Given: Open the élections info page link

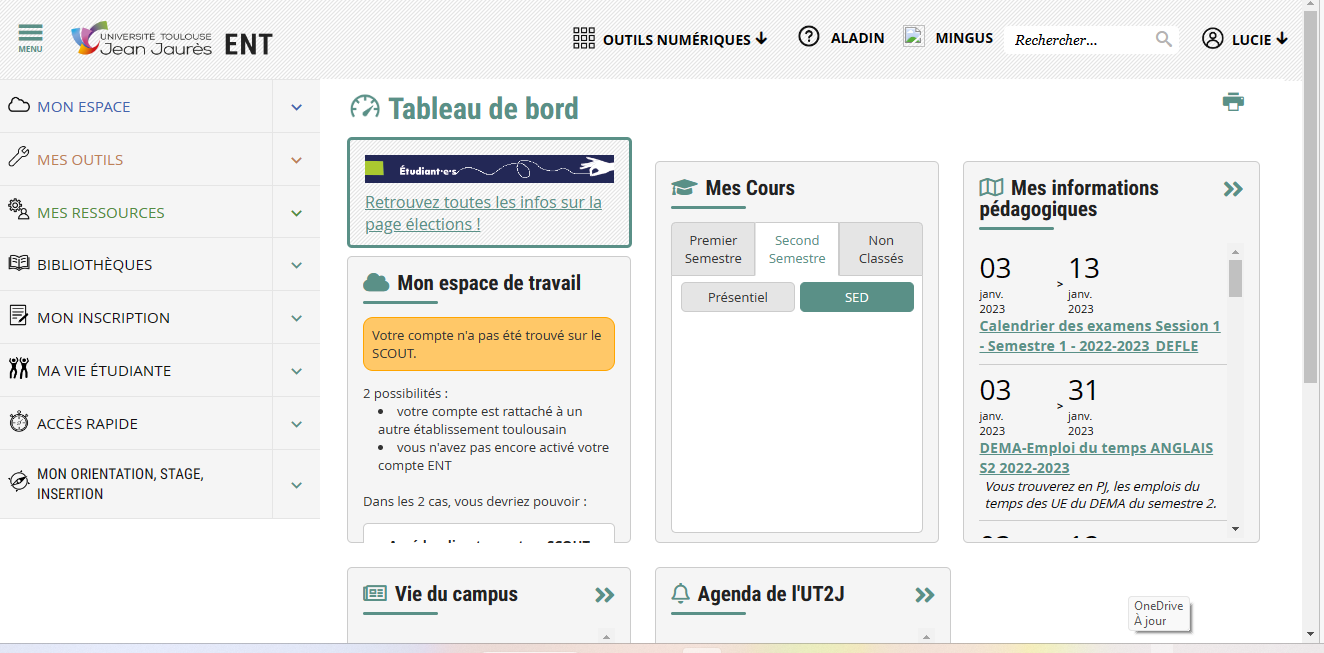Looking at the screenshot, I should pyautogui.click(x=483, y=213).
